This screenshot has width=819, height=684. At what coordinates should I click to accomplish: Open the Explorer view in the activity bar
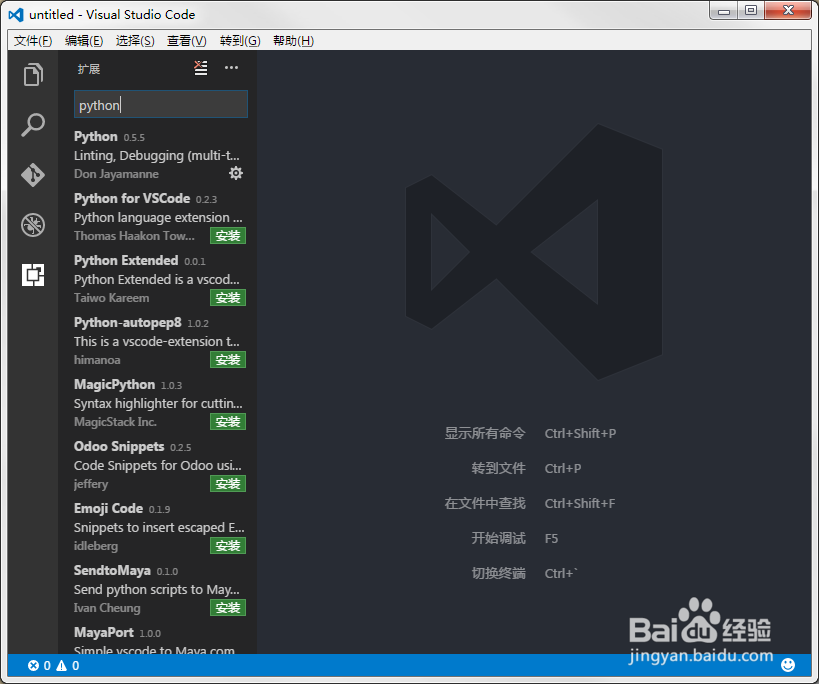point(33,74)
